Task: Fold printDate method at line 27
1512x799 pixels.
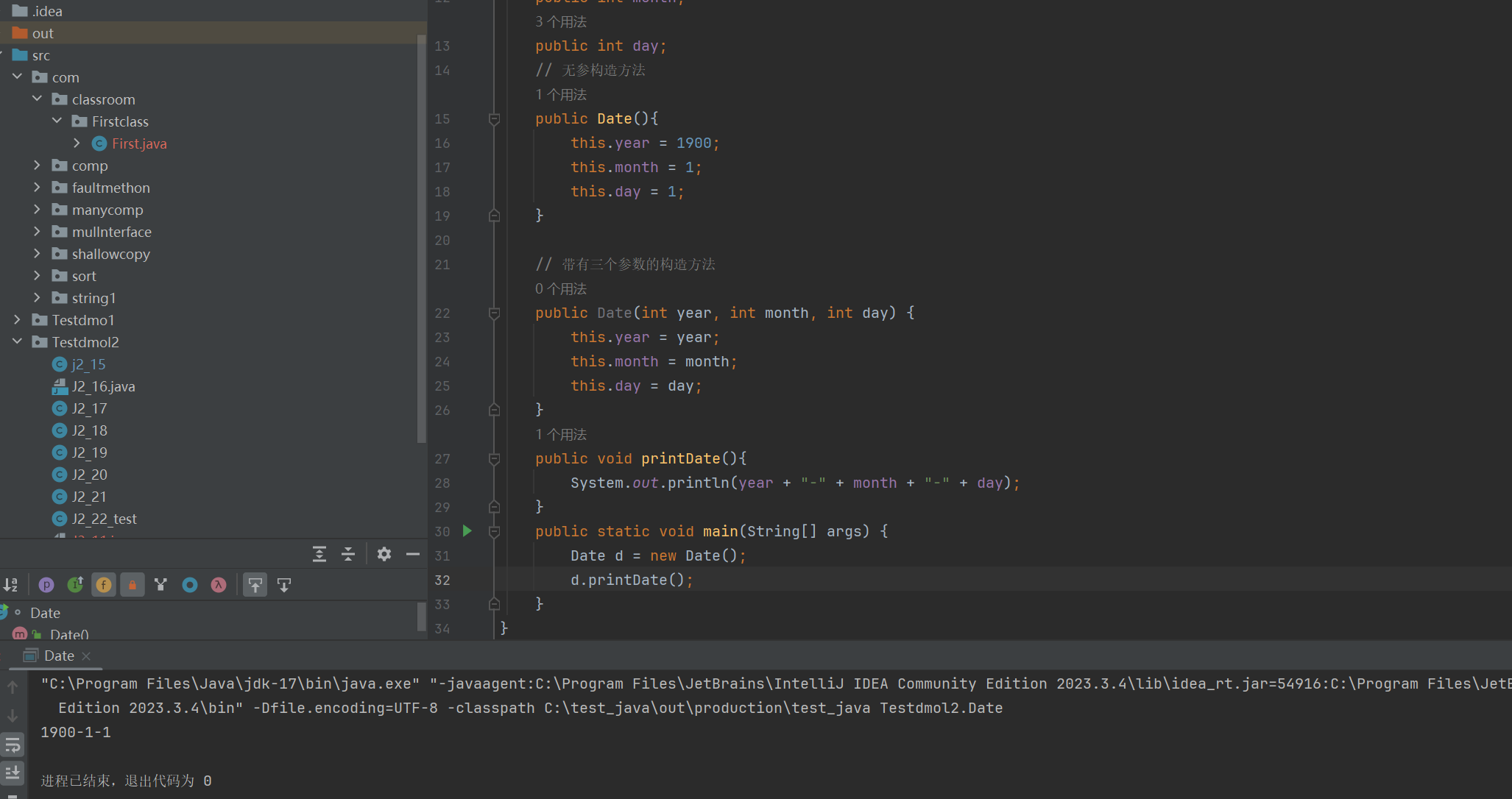Action: click(x=495, y=458)
